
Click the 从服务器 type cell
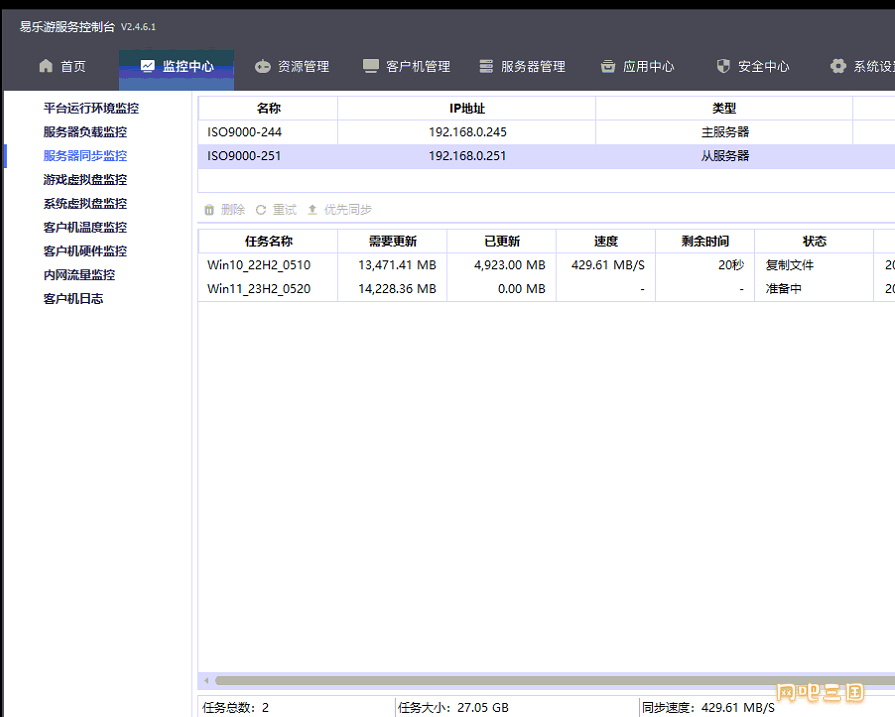[x=725, y=156]
